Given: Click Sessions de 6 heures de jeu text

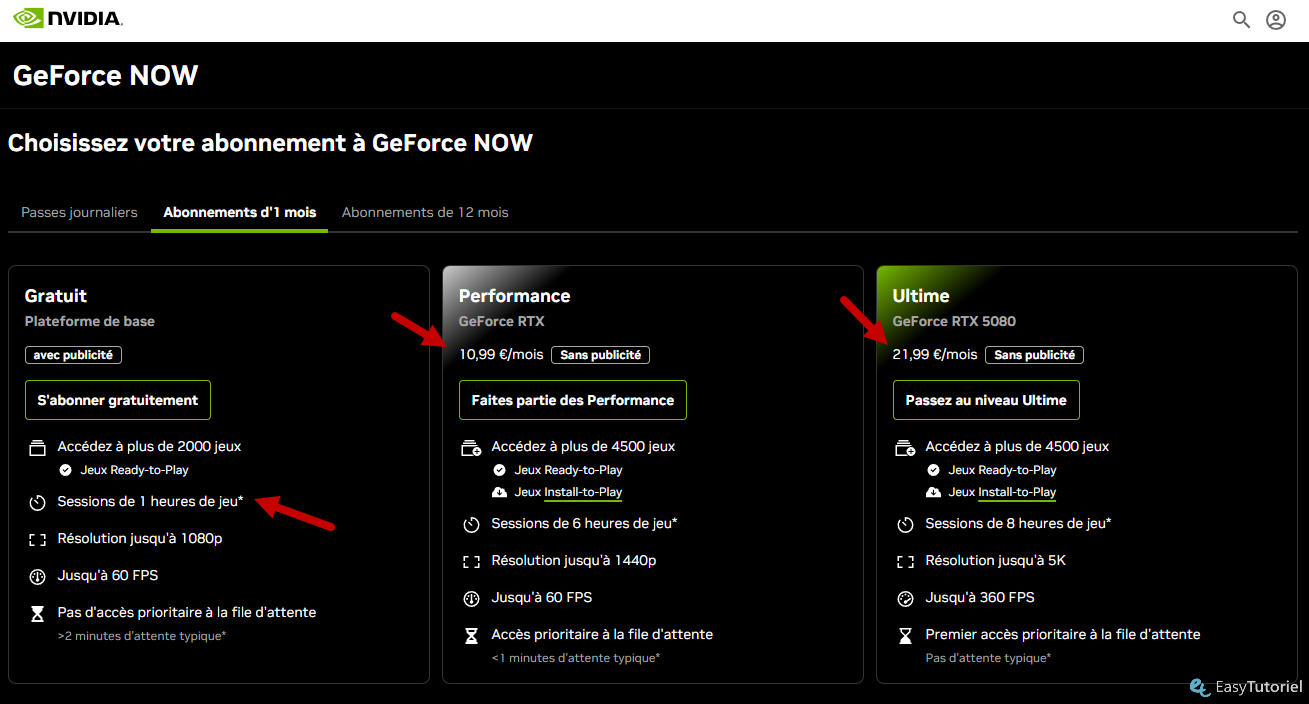Looking at the screenshot, I should [584, 523].
